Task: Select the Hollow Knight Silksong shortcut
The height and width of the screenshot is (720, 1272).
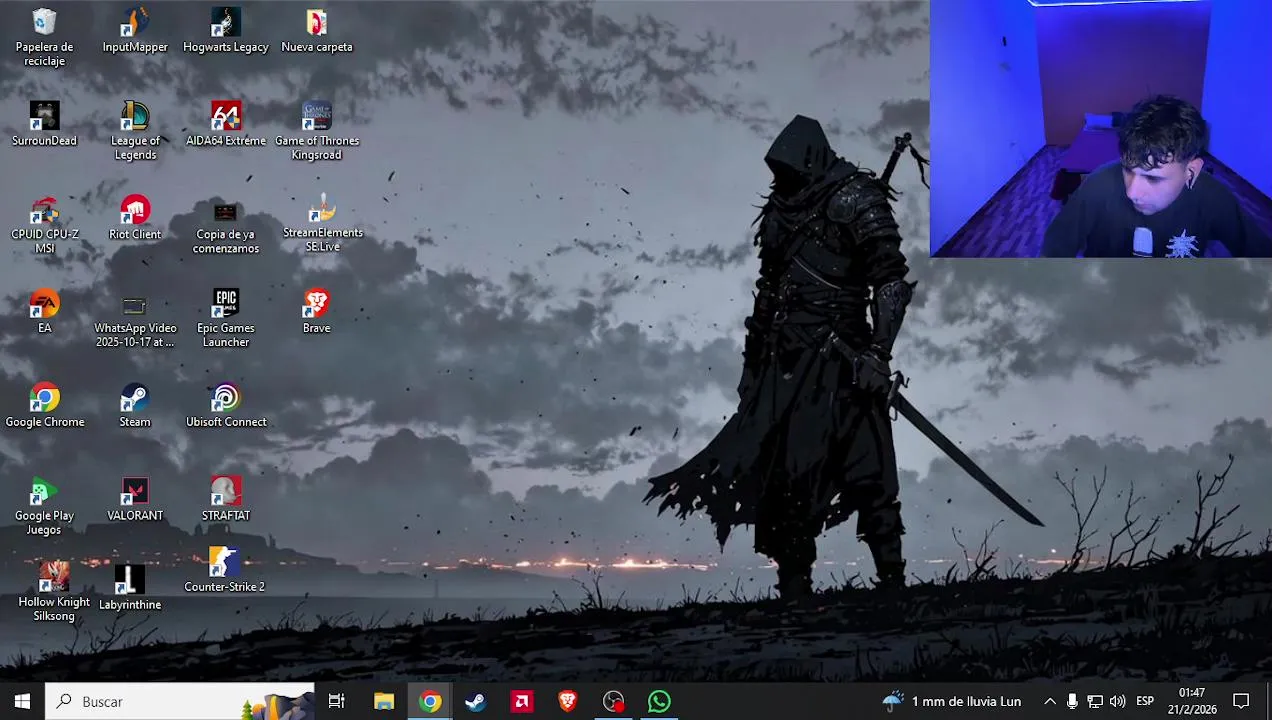Action: [54, 592]
